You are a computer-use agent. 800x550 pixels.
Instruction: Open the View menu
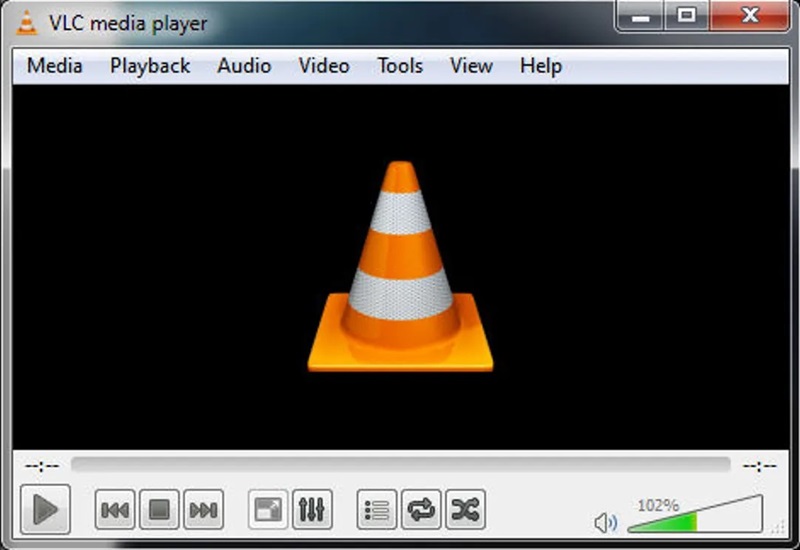(x=471, y=66)
